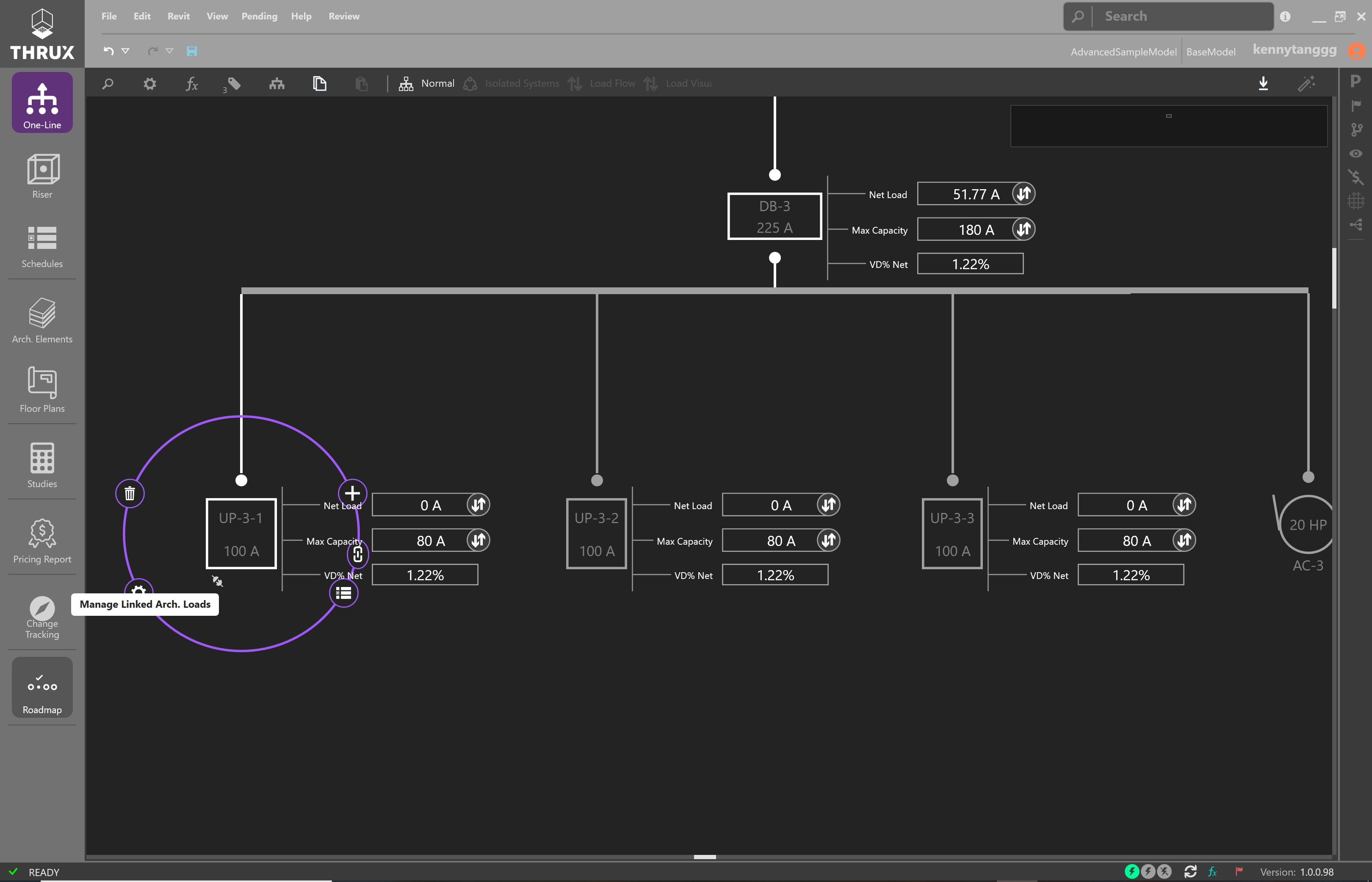This screenshot has height=882, width=1372.
Task: Click the red flag in status bar
Action: [1239, 871]
